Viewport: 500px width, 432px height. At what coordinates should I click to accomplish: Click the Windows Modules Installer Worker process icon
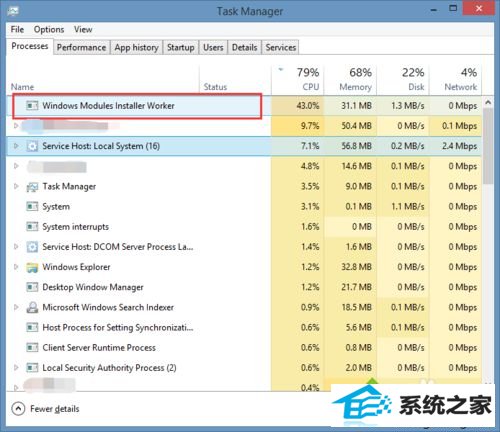[x=32, y=106]
